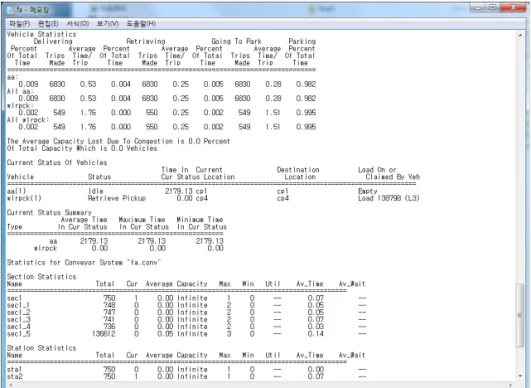The width and height of the screenshot is (531, 388).
Task: Click the 'Destination' column header
Action: coord(298,170)
